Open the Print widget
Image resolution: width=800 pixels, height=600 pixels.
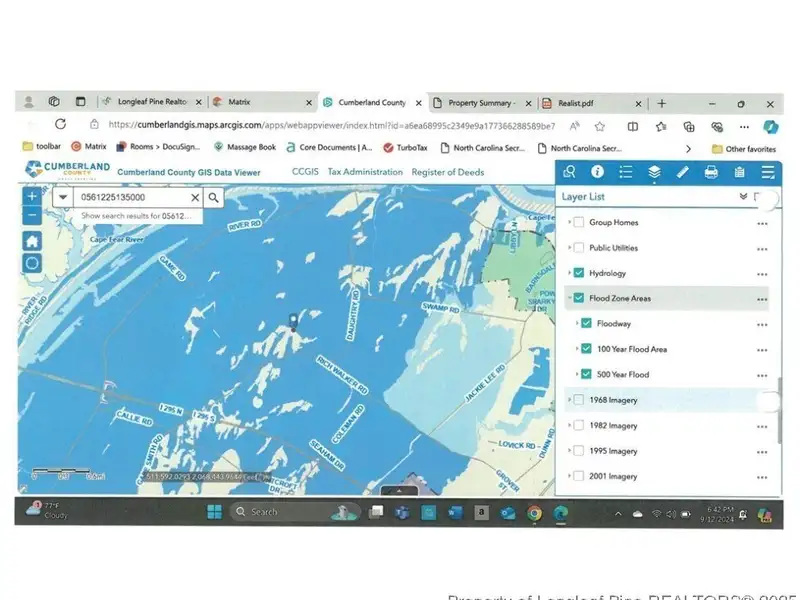(x=711, y=172)
